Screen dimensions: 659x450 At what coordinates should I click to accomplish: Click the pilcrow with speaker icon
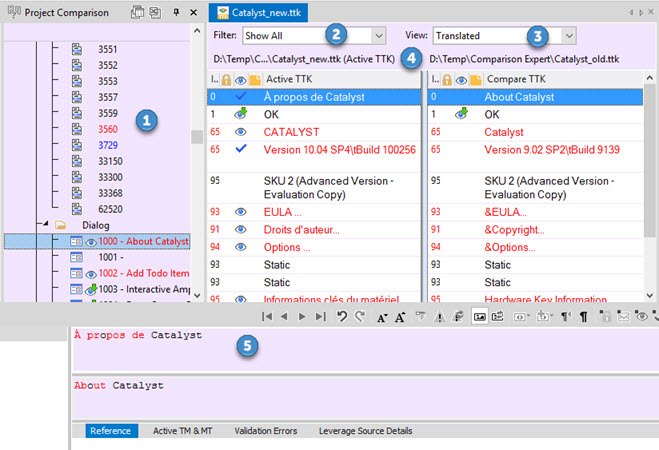point(566,317)
